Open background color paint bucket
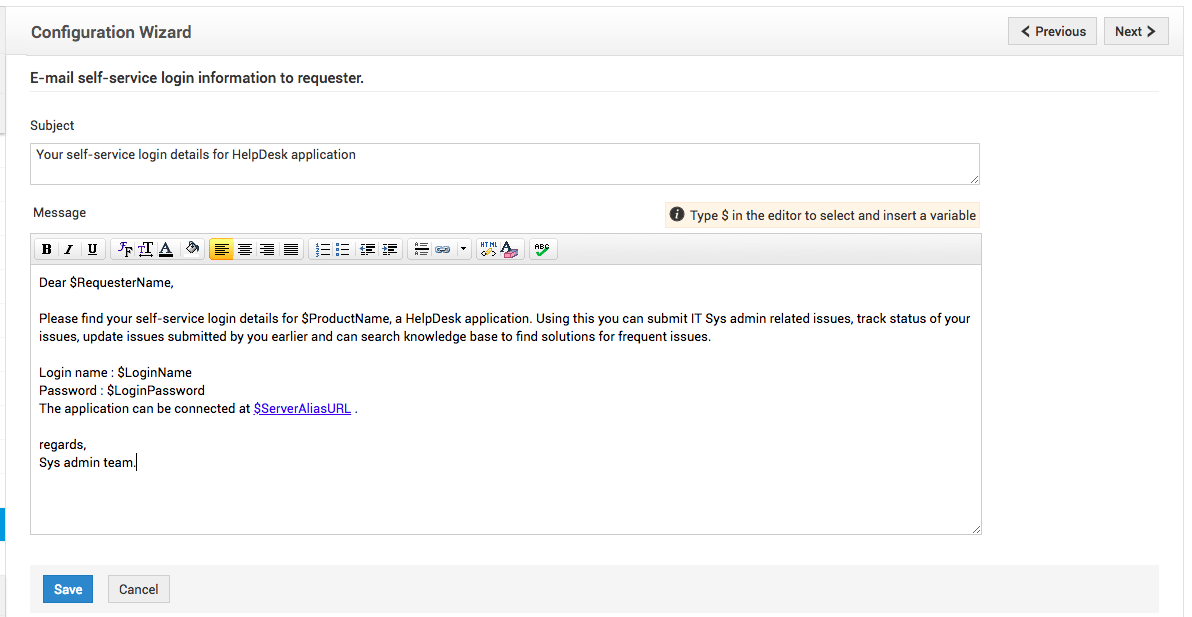This screenshot has width=1192, height=617. point(193,250)
